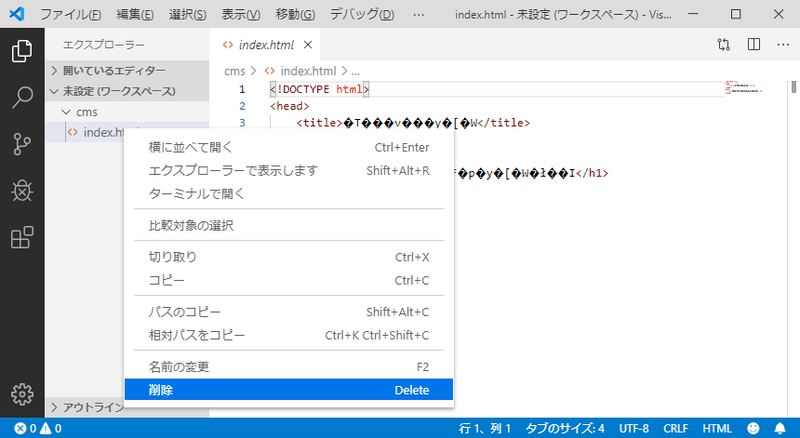Open the feedback smiley in status bar
This screenshot has width=800, height=438.
tap(753, 428)
